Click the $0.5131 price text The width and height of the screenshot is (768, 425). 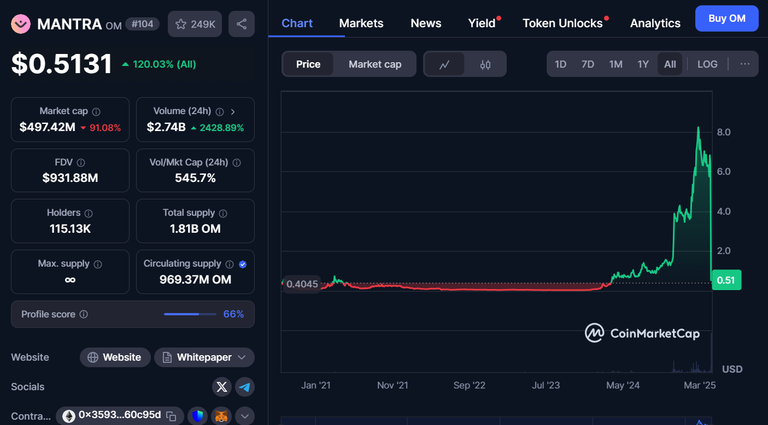[x=62, y=64]
